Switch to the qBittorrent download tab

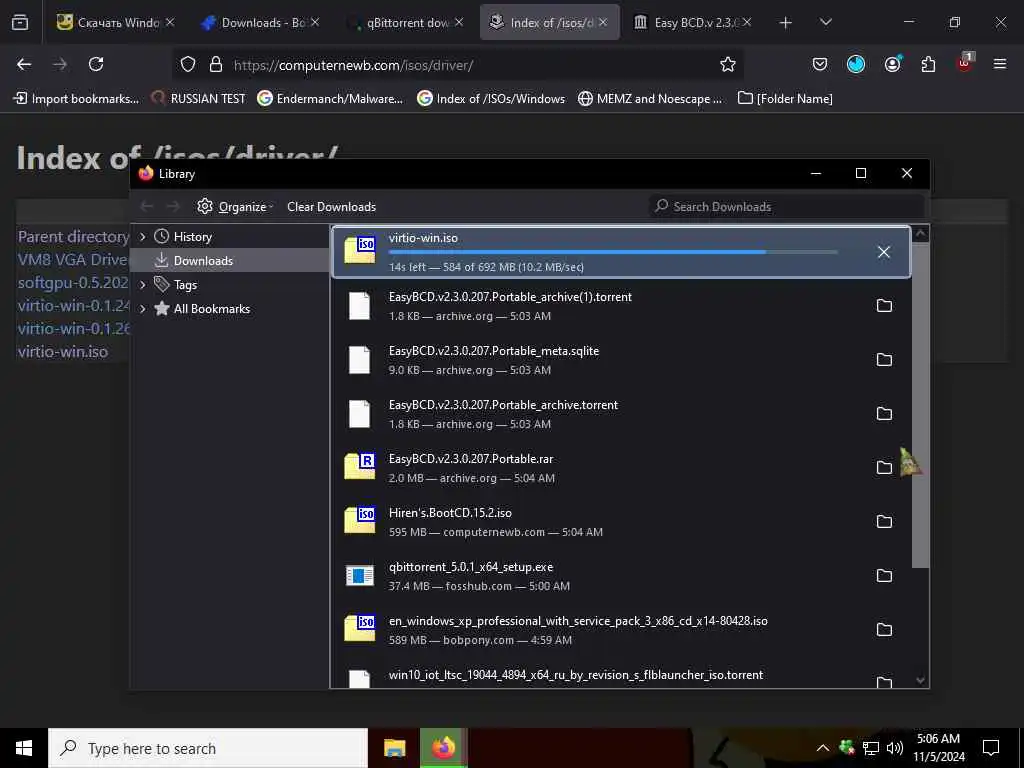click(x=406, y=22)
